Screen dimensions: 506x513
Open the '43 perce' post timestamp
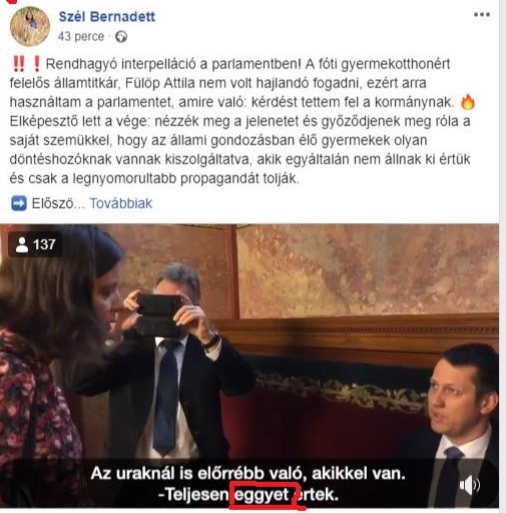point(81,36)
